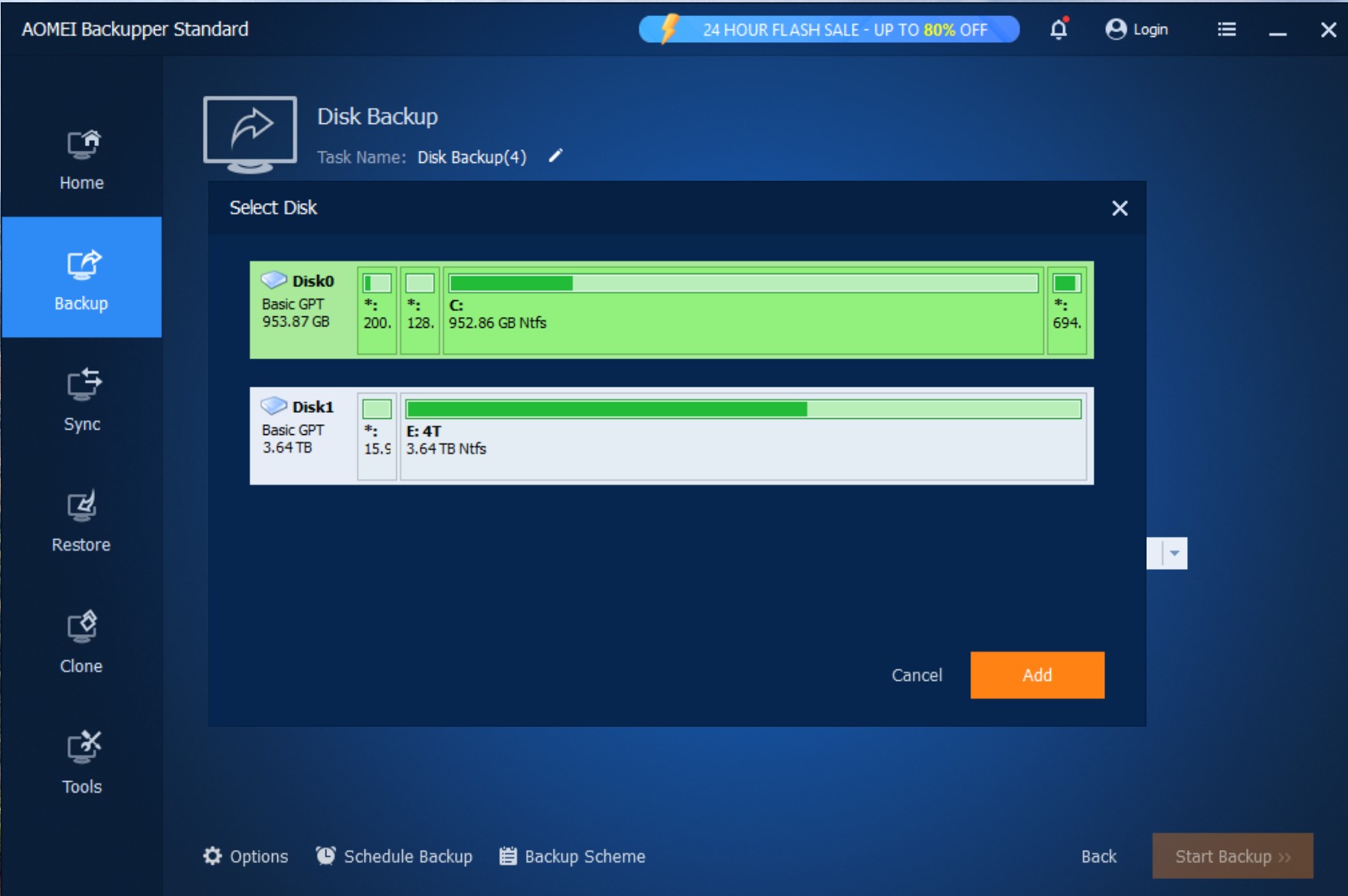Click the orange Add button
1348x896 pixels.
(x=1037, y=675)
